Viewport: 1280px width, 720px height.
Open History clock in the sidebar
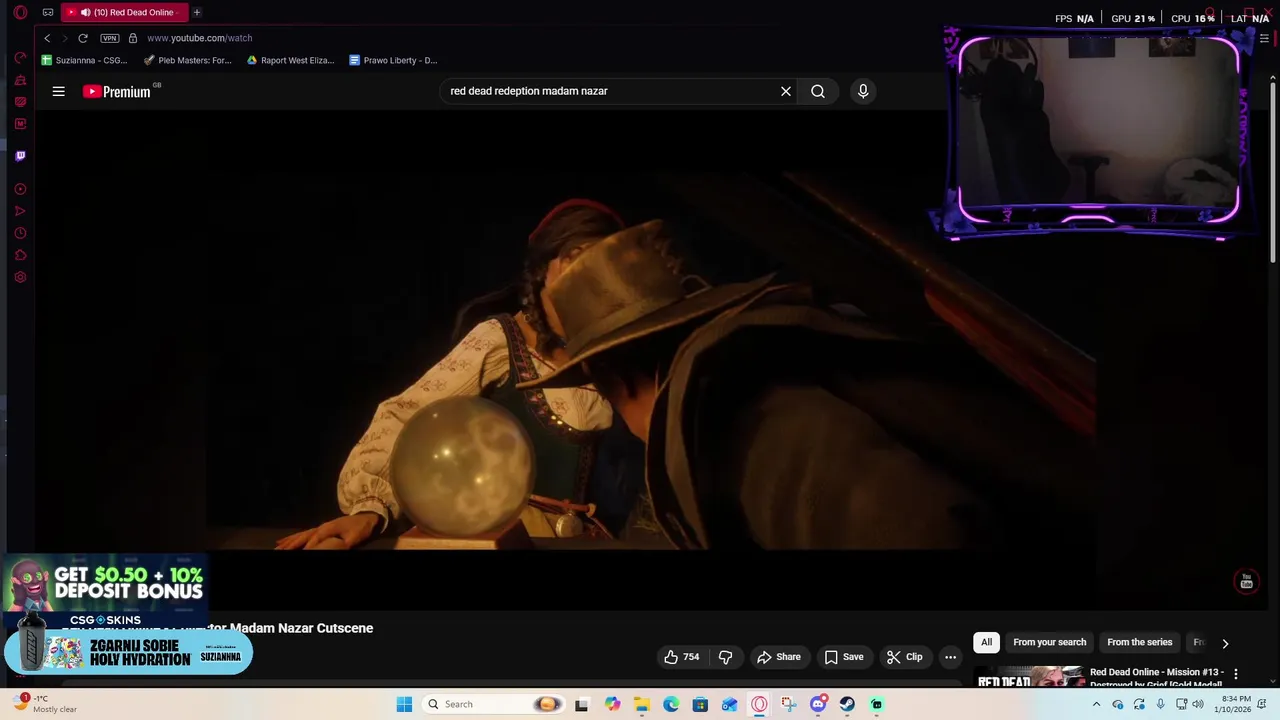tap(20, 233)
